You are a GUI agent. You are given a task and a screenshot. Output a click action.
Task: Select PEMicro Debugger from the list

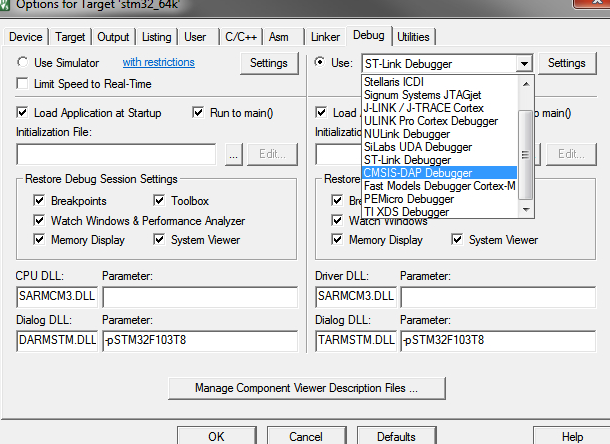pyautogui.click(x=440, y=199)
